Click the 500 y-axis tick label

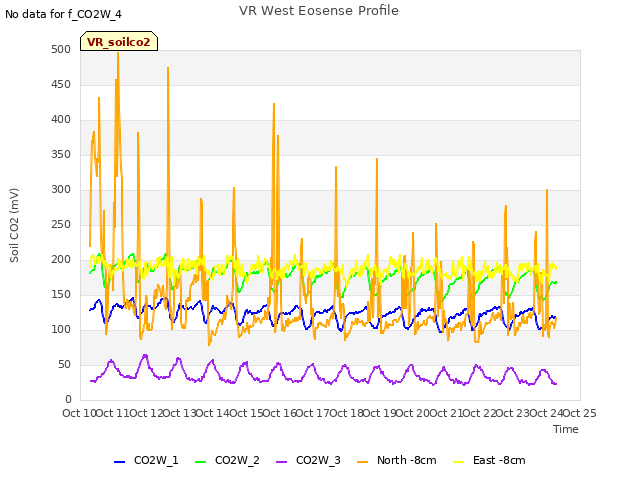click(x=61, y=49)
